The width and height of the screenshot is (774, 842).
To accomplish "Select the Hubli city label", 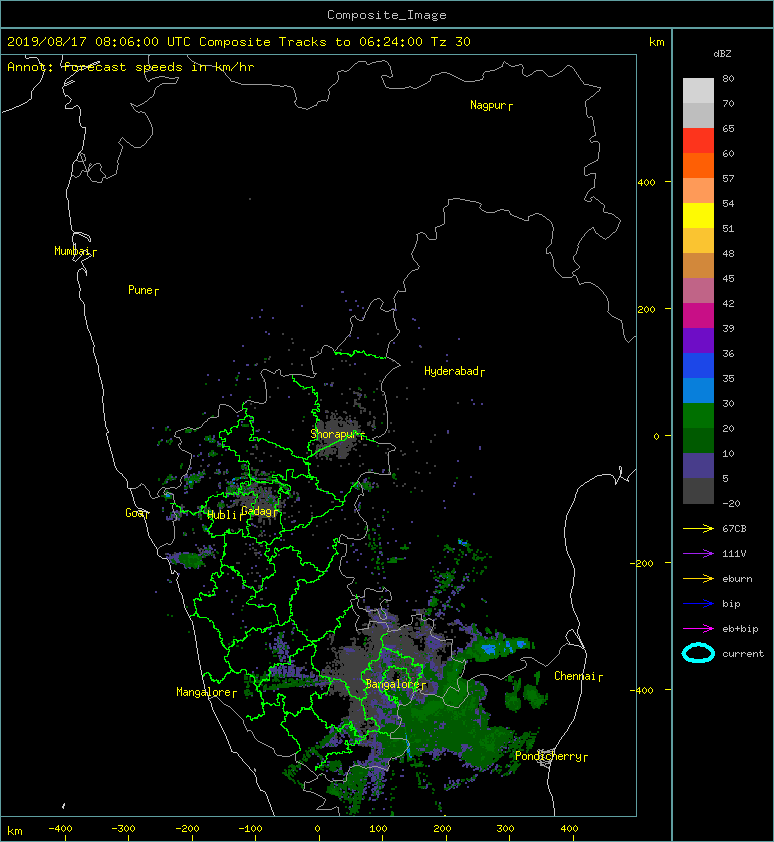I will point(225,515).
